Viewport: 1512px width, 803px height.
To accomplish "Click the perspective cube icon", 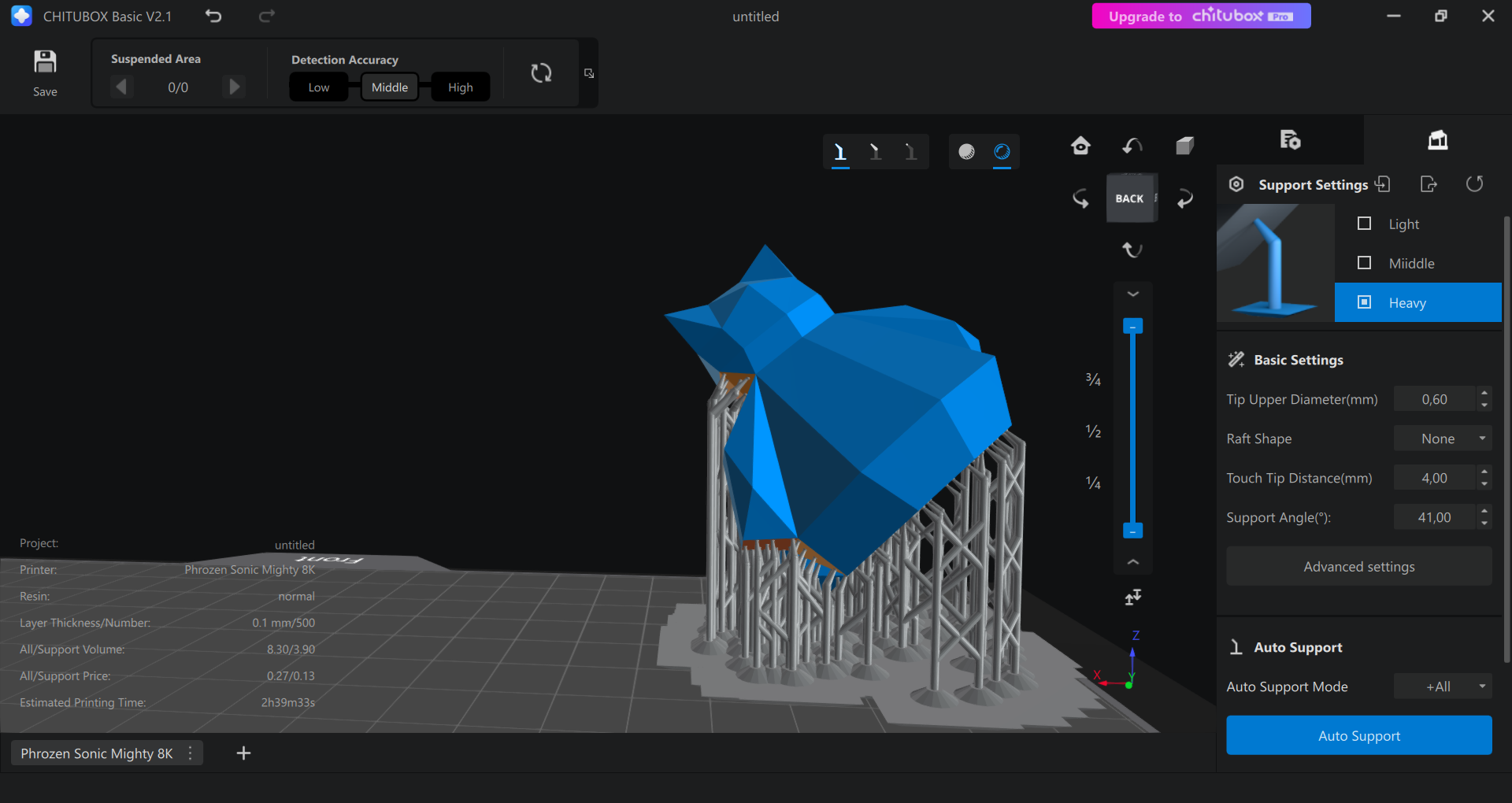I will (1184, 146).
